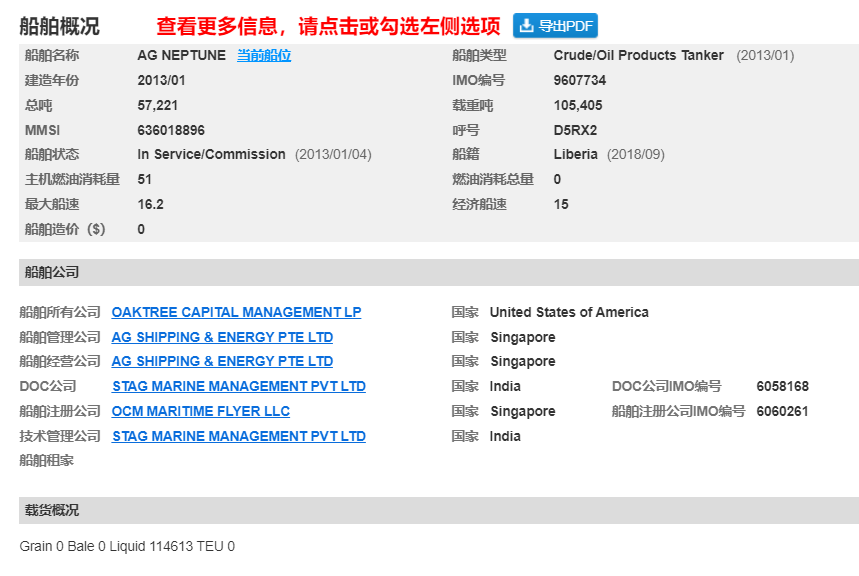This screenshot has height=576, width=859.
Task: Click the MMSI value 636018896
Action: click(x=173, y=130)
